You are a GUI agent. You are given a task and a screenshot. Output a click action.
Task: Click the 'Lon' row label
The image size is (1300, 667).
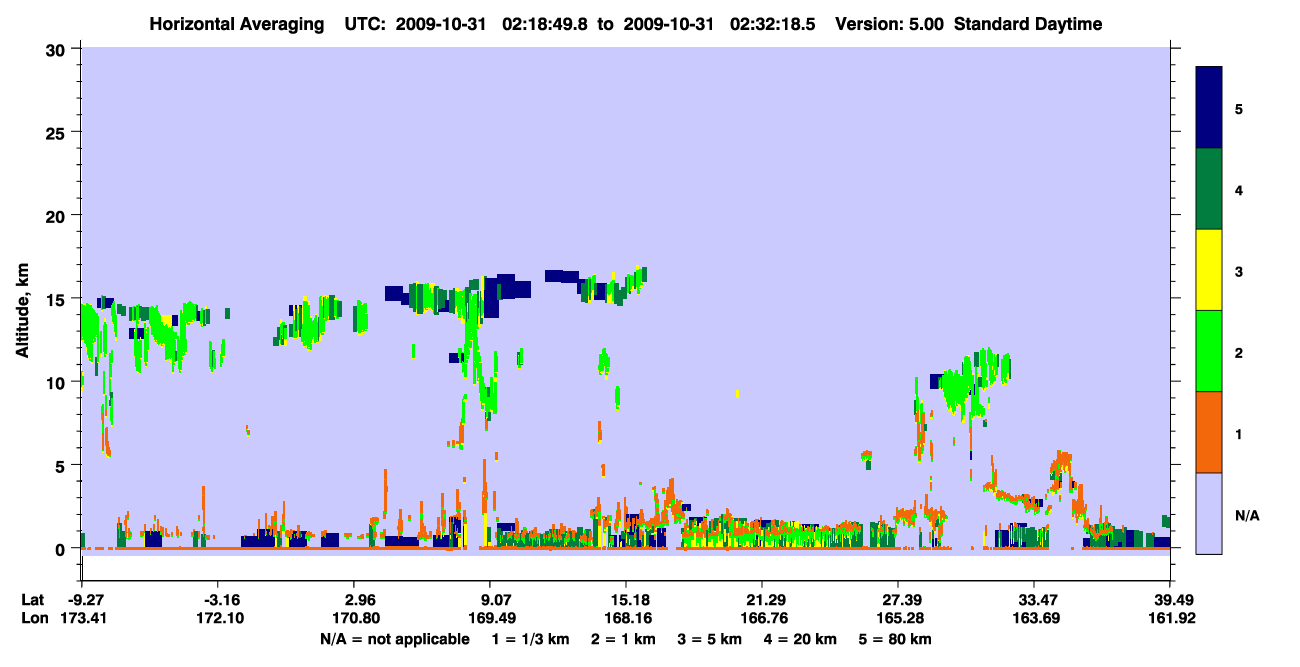click(x=34, y=619)
